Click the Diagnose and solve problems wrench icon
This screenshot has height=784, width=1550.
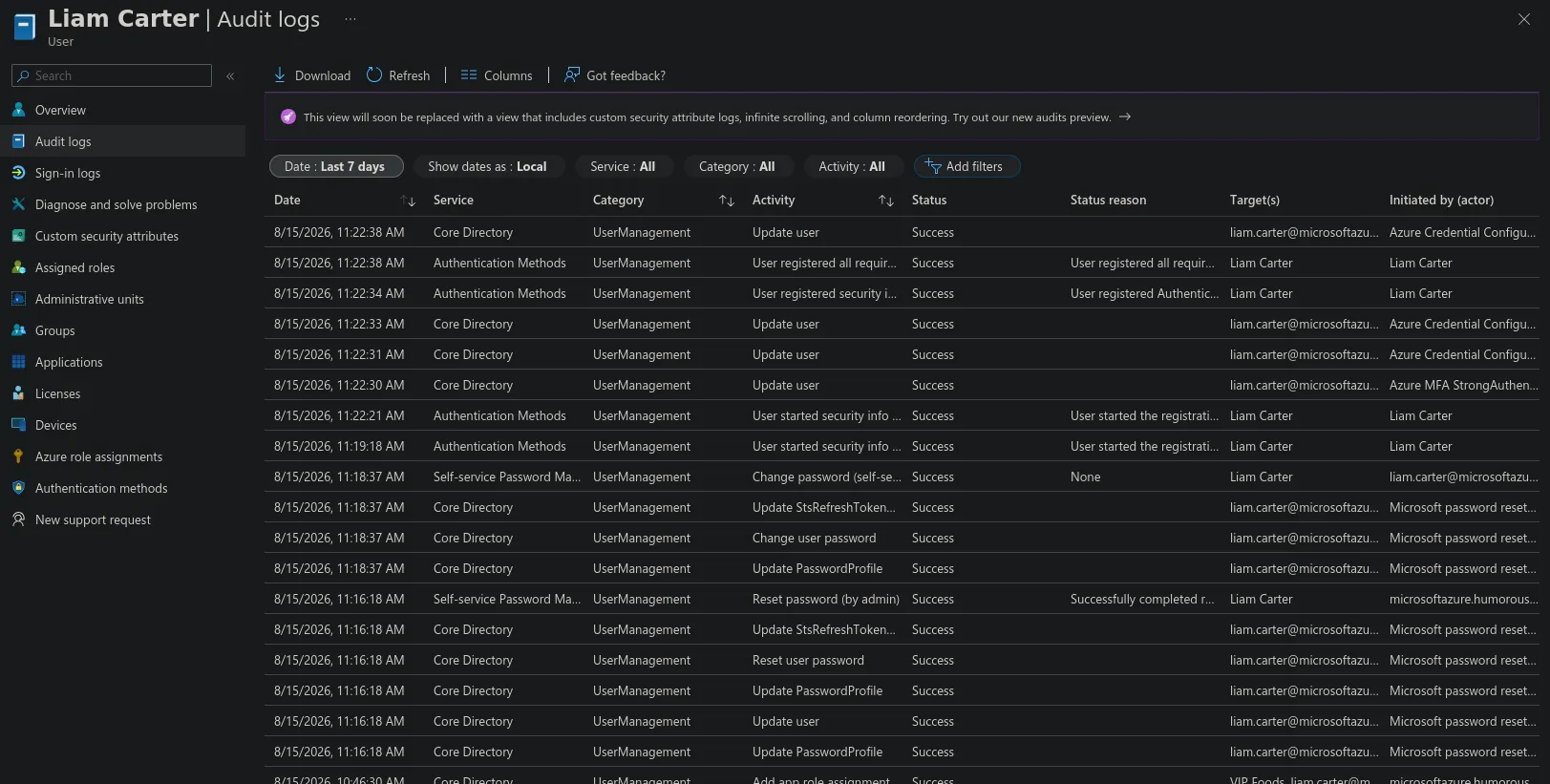tap(18, 204)
